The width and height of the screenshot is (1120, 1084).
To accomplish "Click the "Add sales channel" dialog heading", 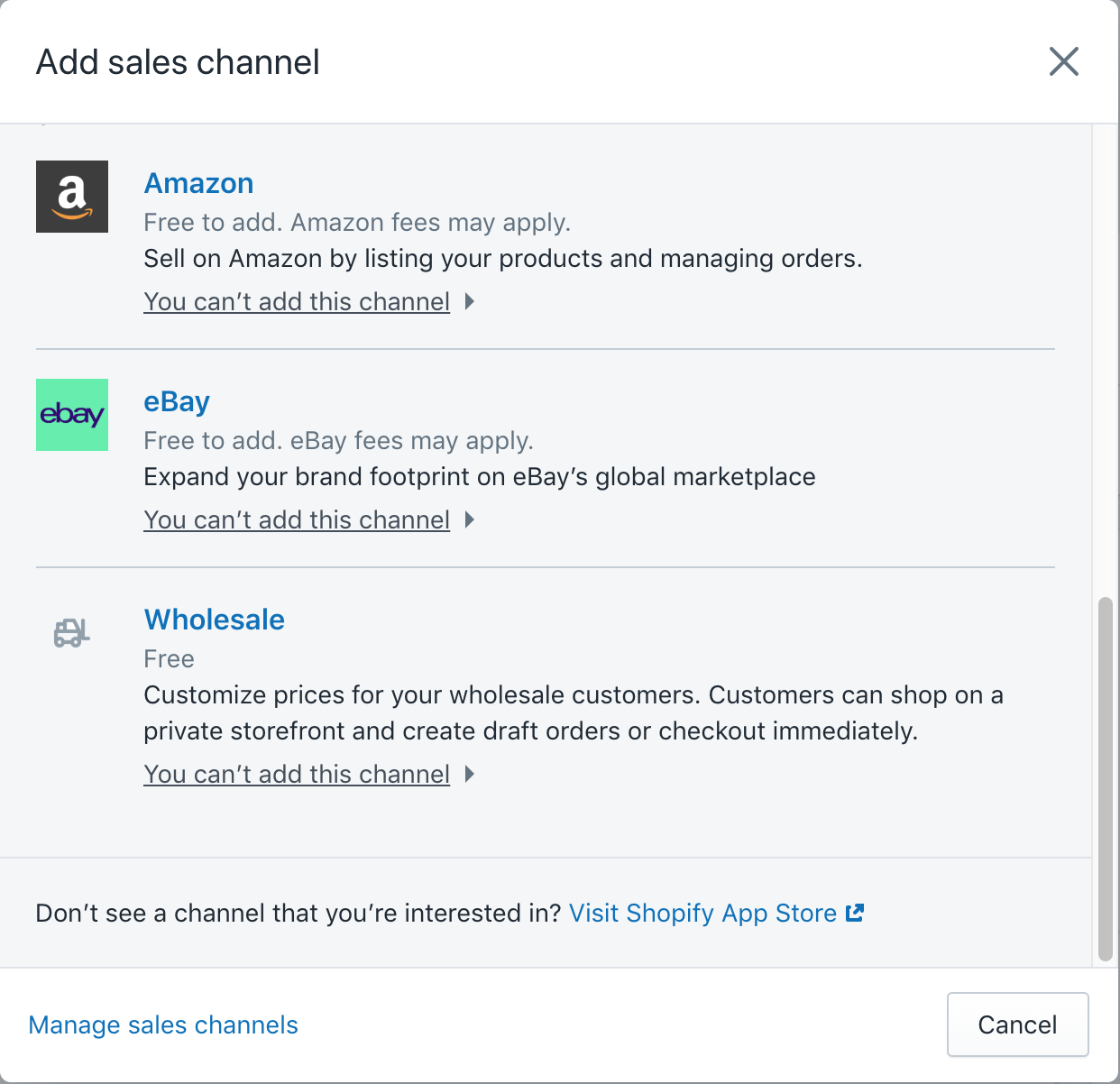I will click(178, 62).
